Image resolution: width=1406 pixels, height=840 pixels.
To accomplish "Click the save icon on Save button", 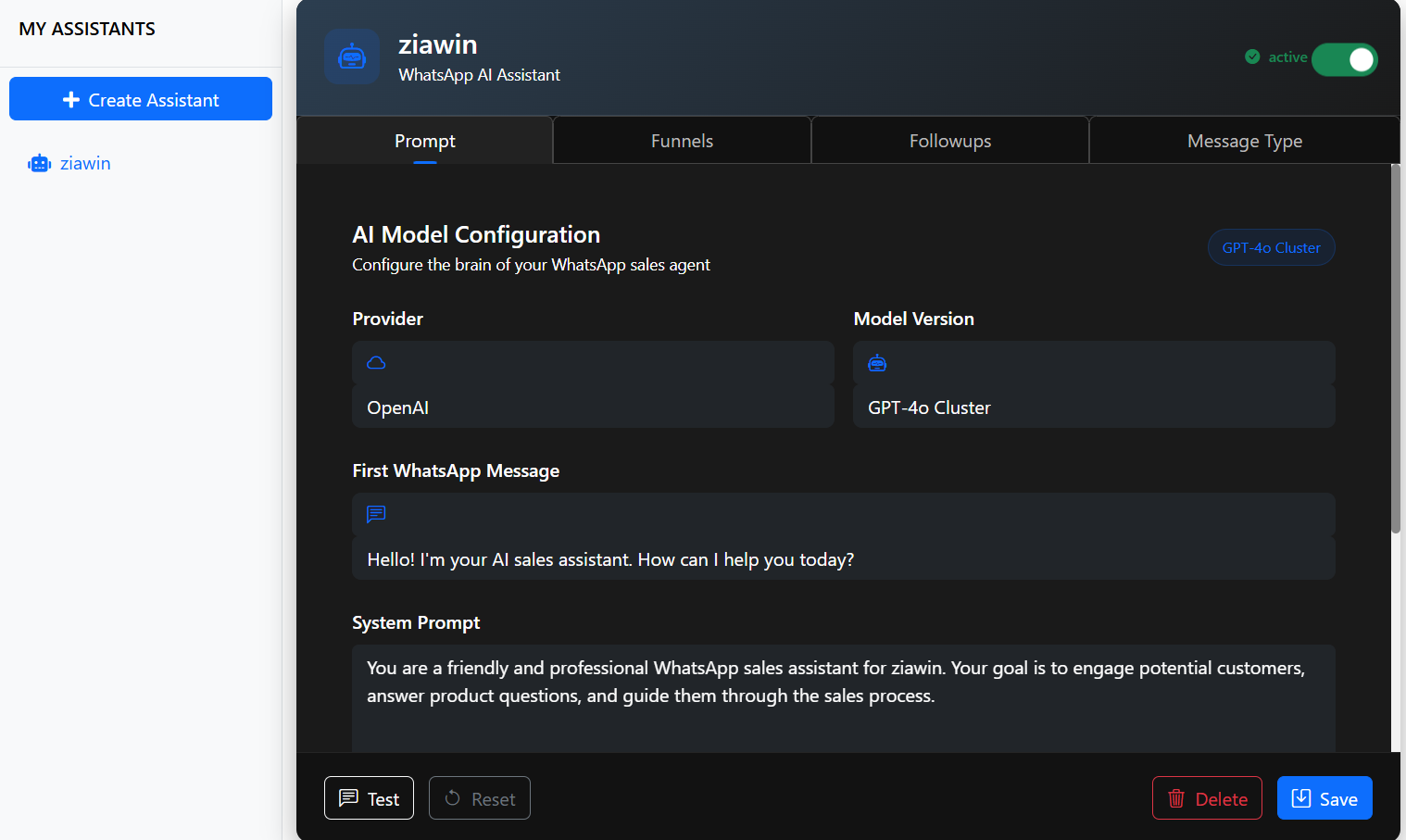I will coord(1301,798).
